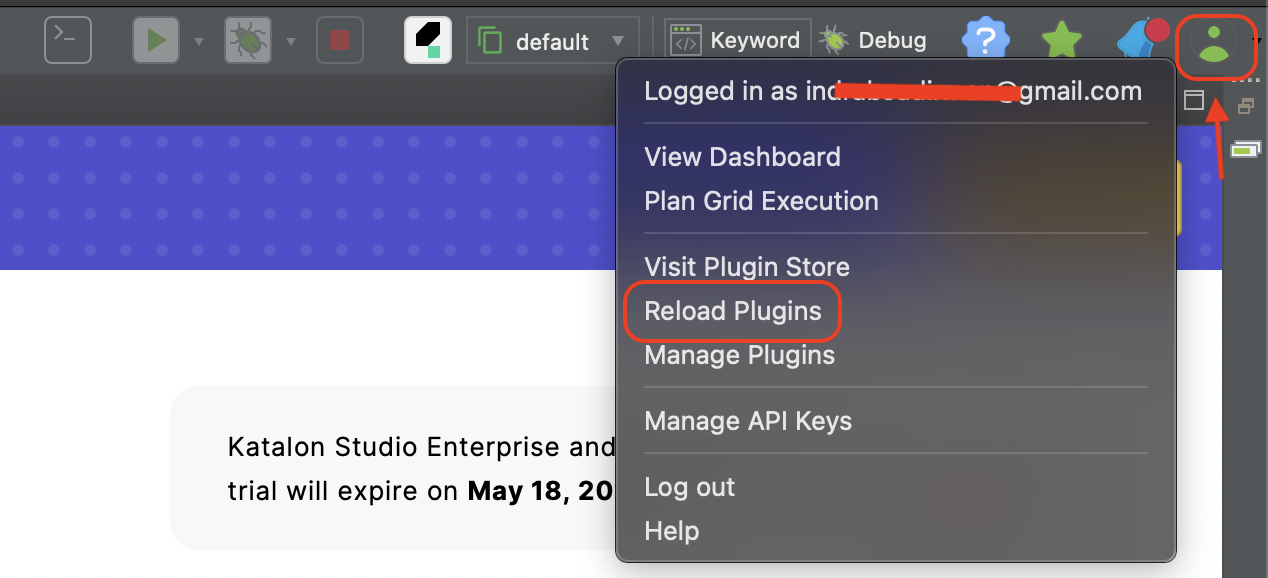Maximize the editor panel with the square icon

1194,100
